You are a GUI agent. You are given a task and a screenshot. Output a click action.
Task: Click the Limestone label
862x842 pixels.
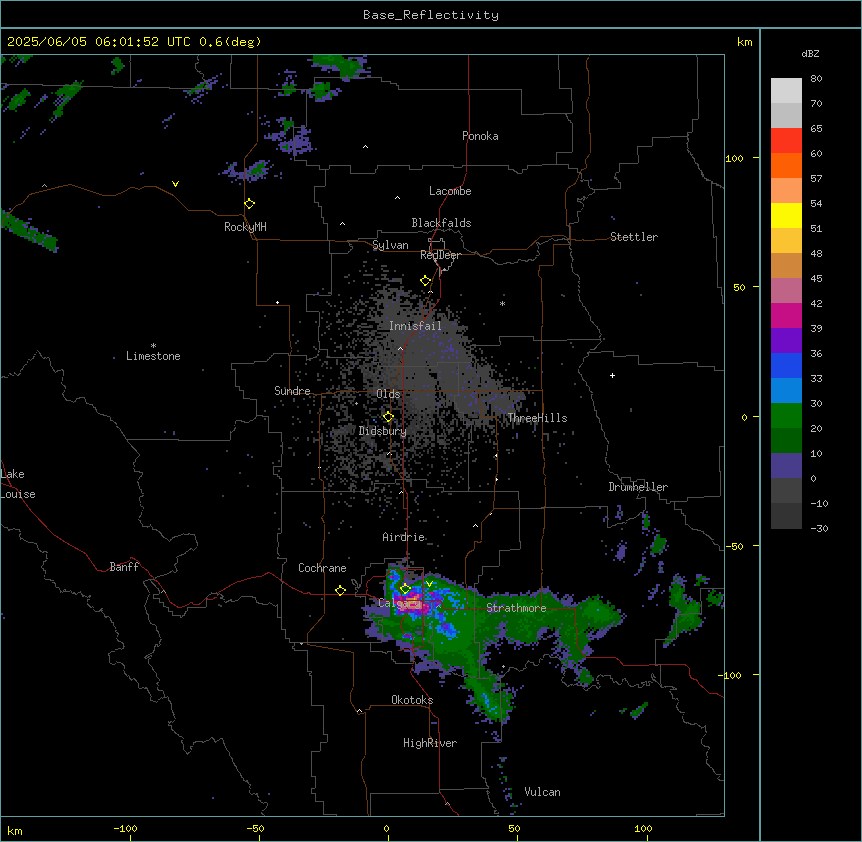[x=153, y=356]
